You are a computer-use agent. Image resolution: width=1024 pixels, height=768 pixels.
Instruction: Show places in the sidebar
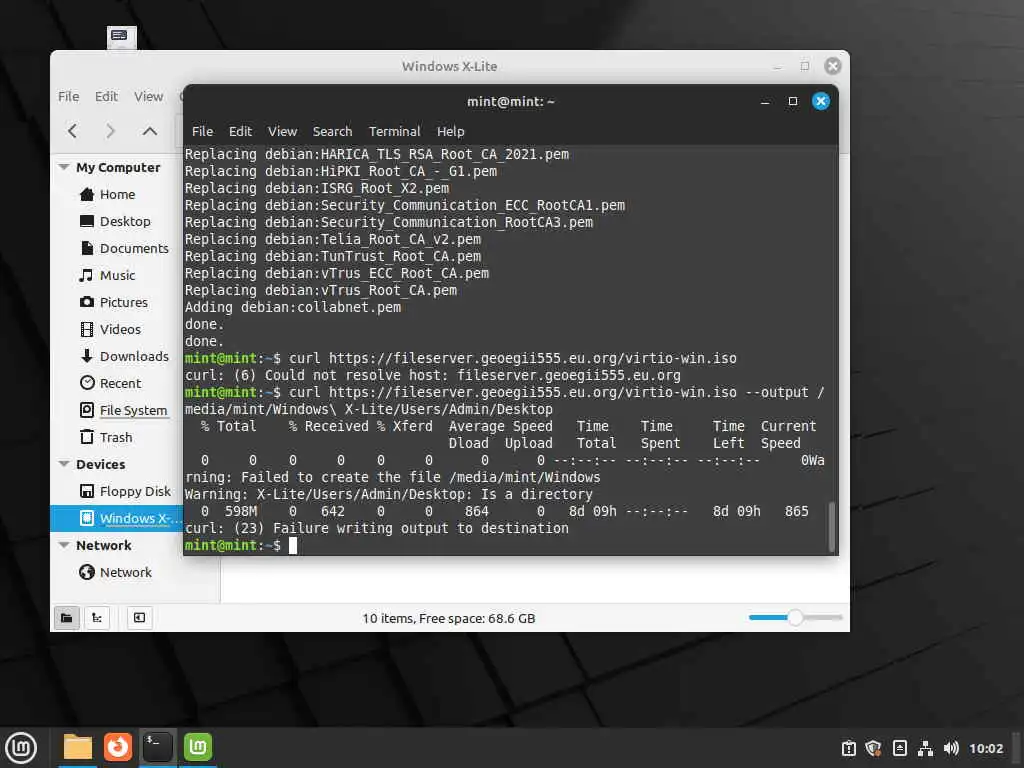click(67, 618)
